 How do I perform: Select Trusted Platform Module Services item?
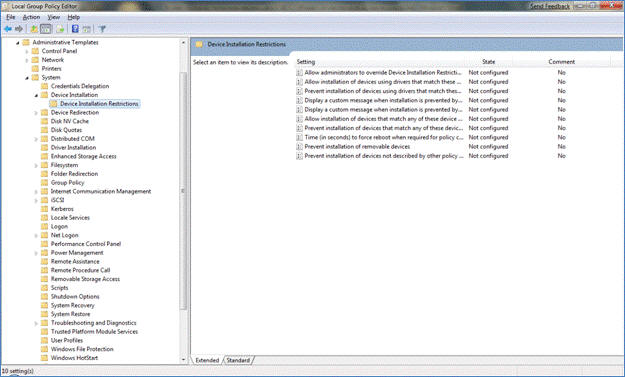[x=94, y=332]
